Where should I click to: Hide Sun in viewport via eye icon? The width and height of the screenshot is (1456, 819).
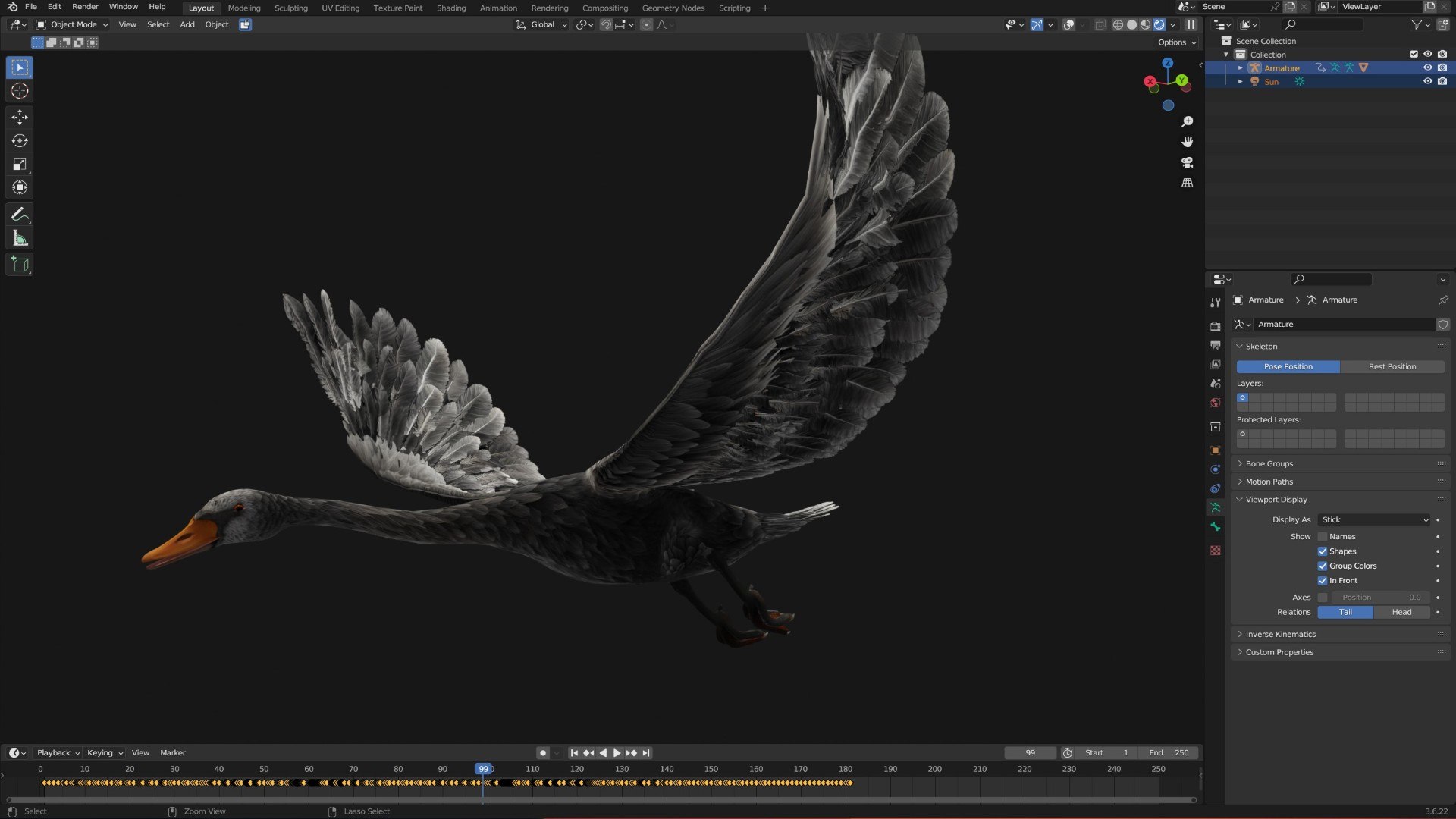(1428, 81)
